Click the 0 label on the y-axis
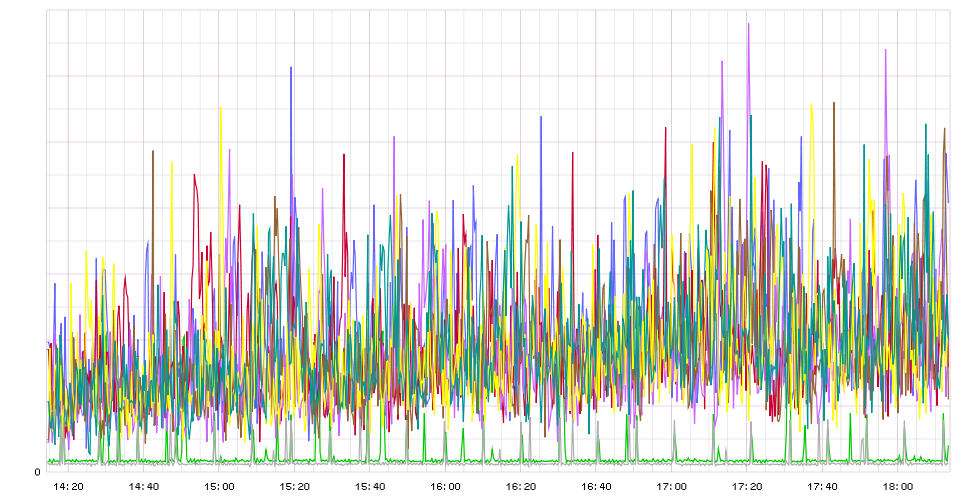Viewport: 960px width, 500px height. [x=38, y=472]
